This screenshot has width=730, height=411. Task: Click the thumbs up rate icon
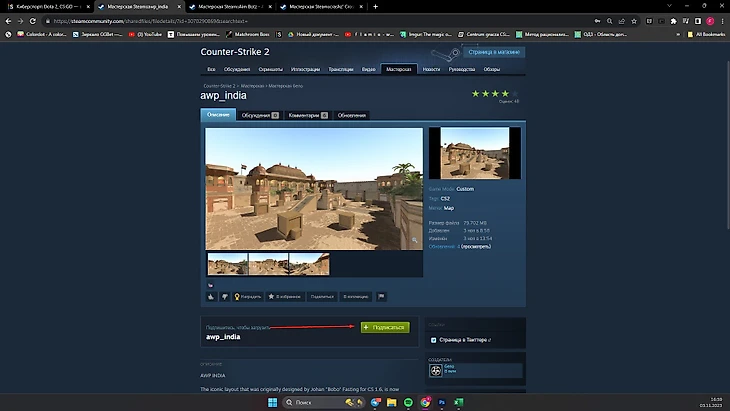click(x=211, y=297)
